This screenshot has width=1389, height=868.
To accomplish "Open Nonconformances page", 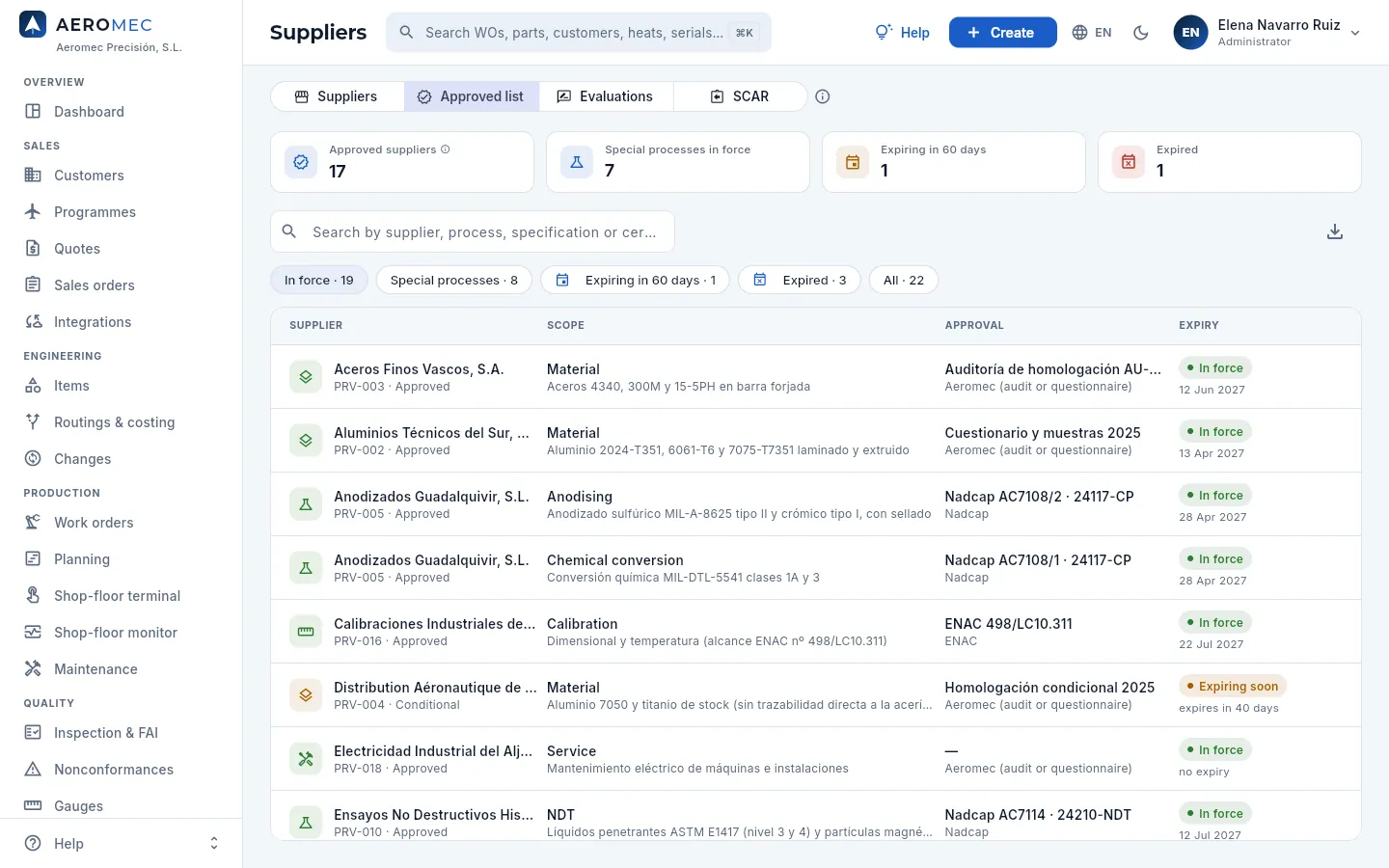I will click(x=121, y=770).
